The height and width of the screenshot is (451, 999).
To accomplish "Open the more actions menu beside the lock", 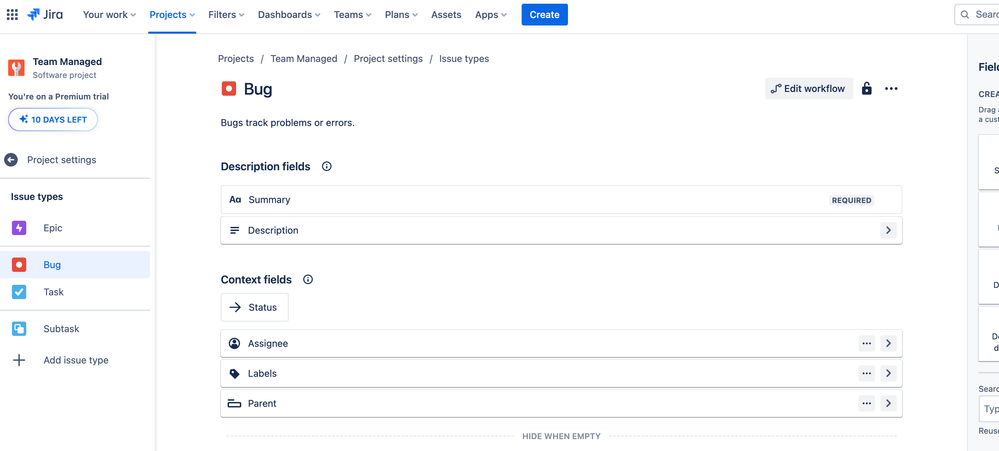I will pos(891,89).
